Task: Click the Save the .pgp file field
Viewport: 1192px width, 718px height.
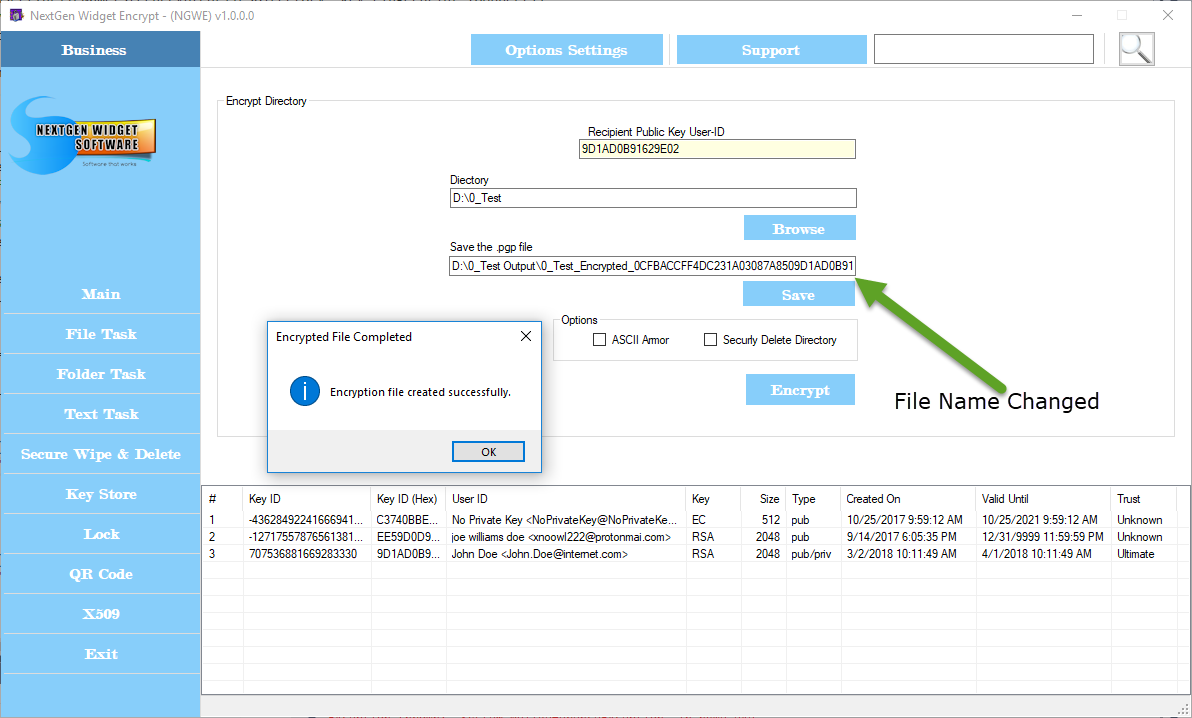Action: point(652,265)
